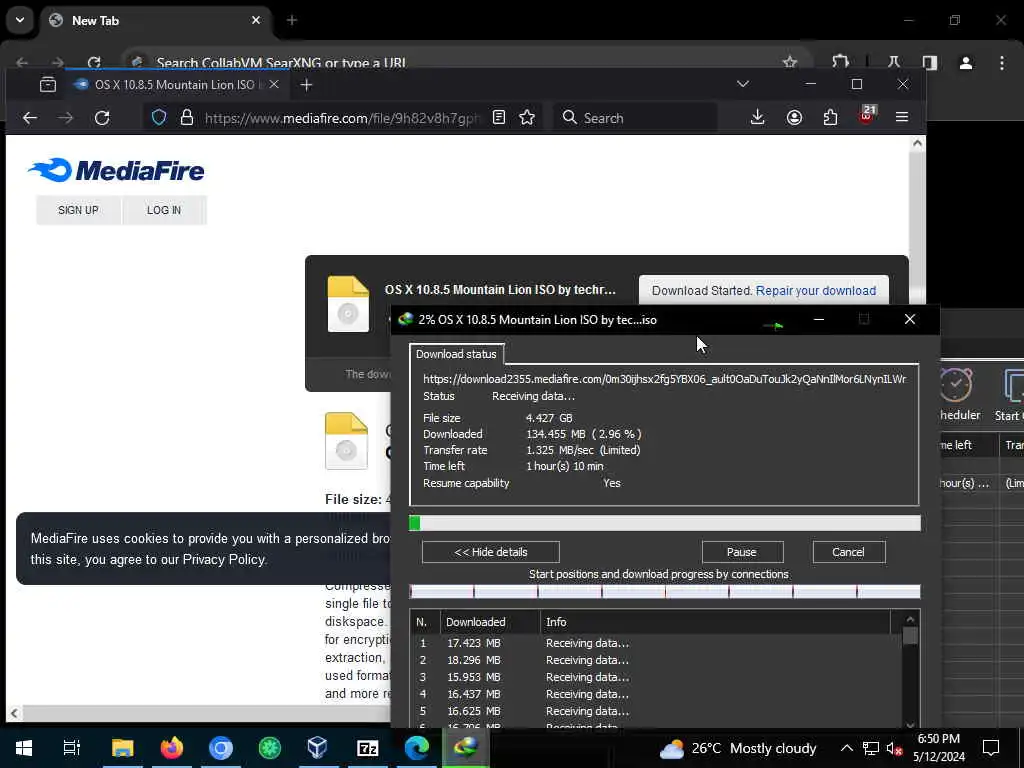Click Hide details in download dialog
Viewport: 1024px width, 768px height.
(x=490, y=552)
